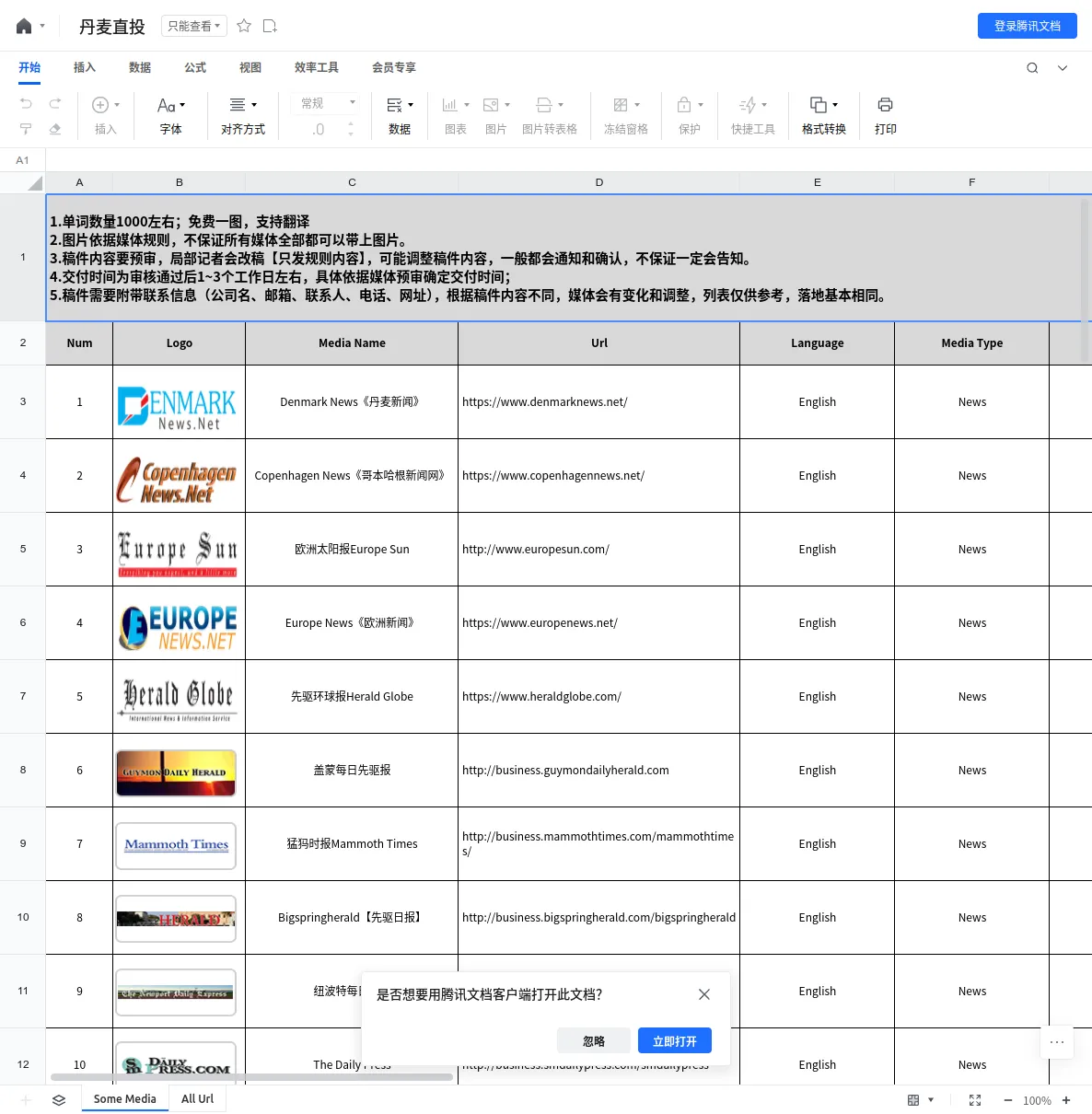Image resolution: width=1092 pixels, height=1114 pixels.
Task: Select row 5 header
Action: (23, 549)
